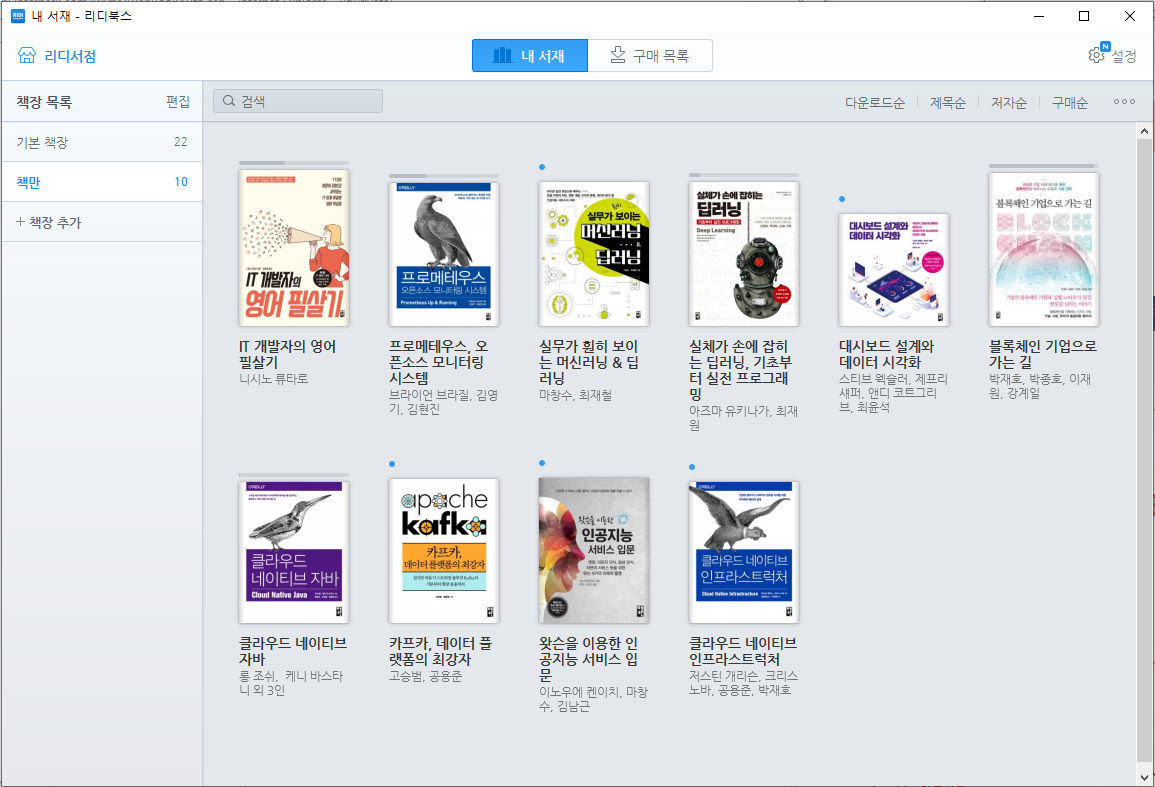
Task: Click the RIDI app logo in title bar
Action: coord(18,15)
